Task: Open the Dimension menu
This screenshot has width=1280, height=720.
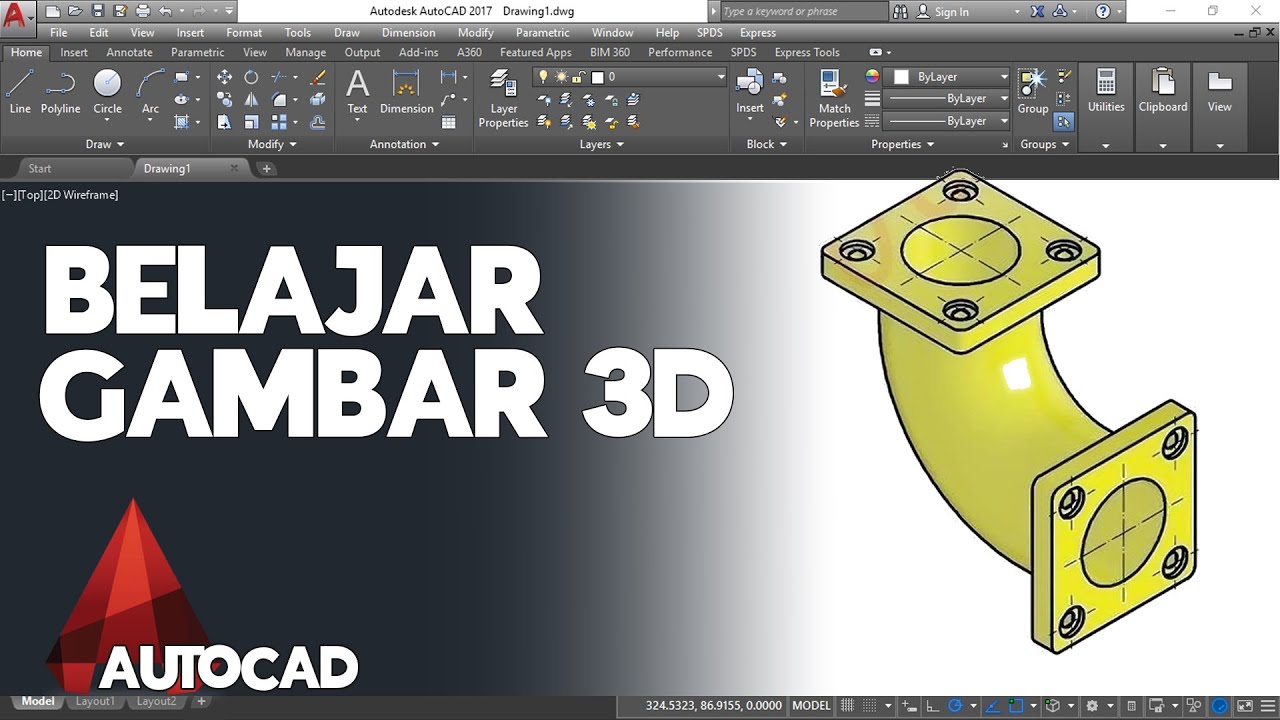Action: 408,32
